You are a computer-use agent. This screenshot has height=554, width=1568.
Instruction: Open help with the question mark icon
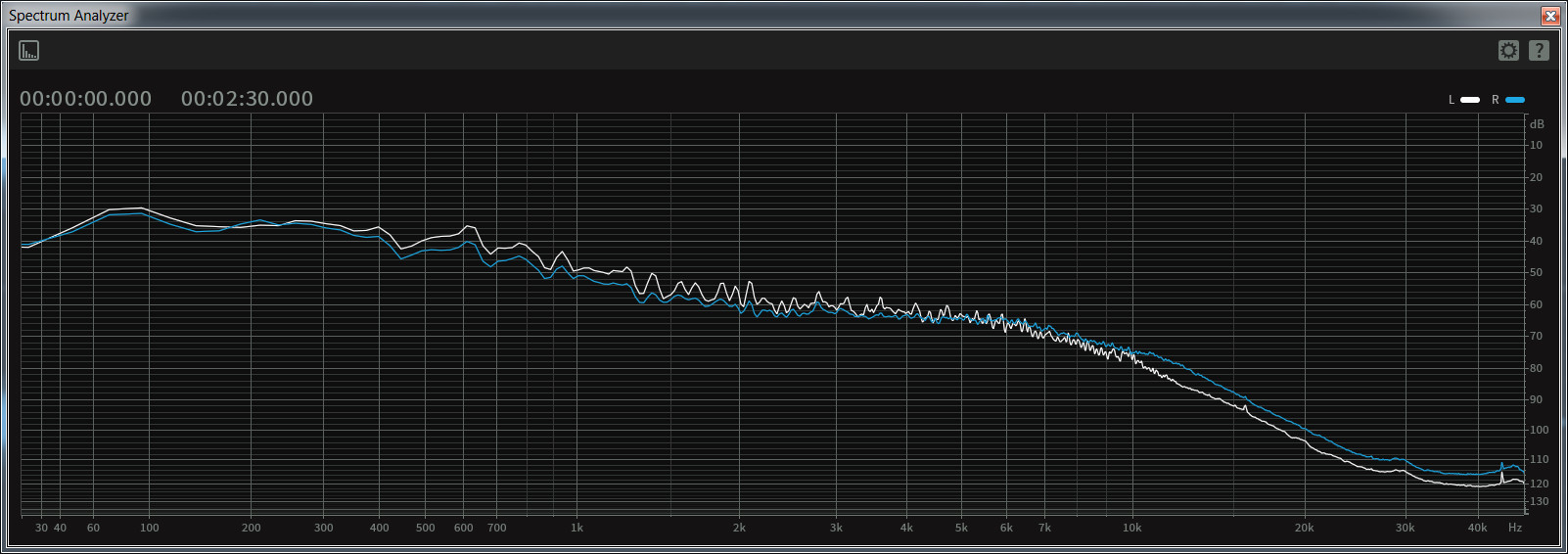[x=1539, y=51]
